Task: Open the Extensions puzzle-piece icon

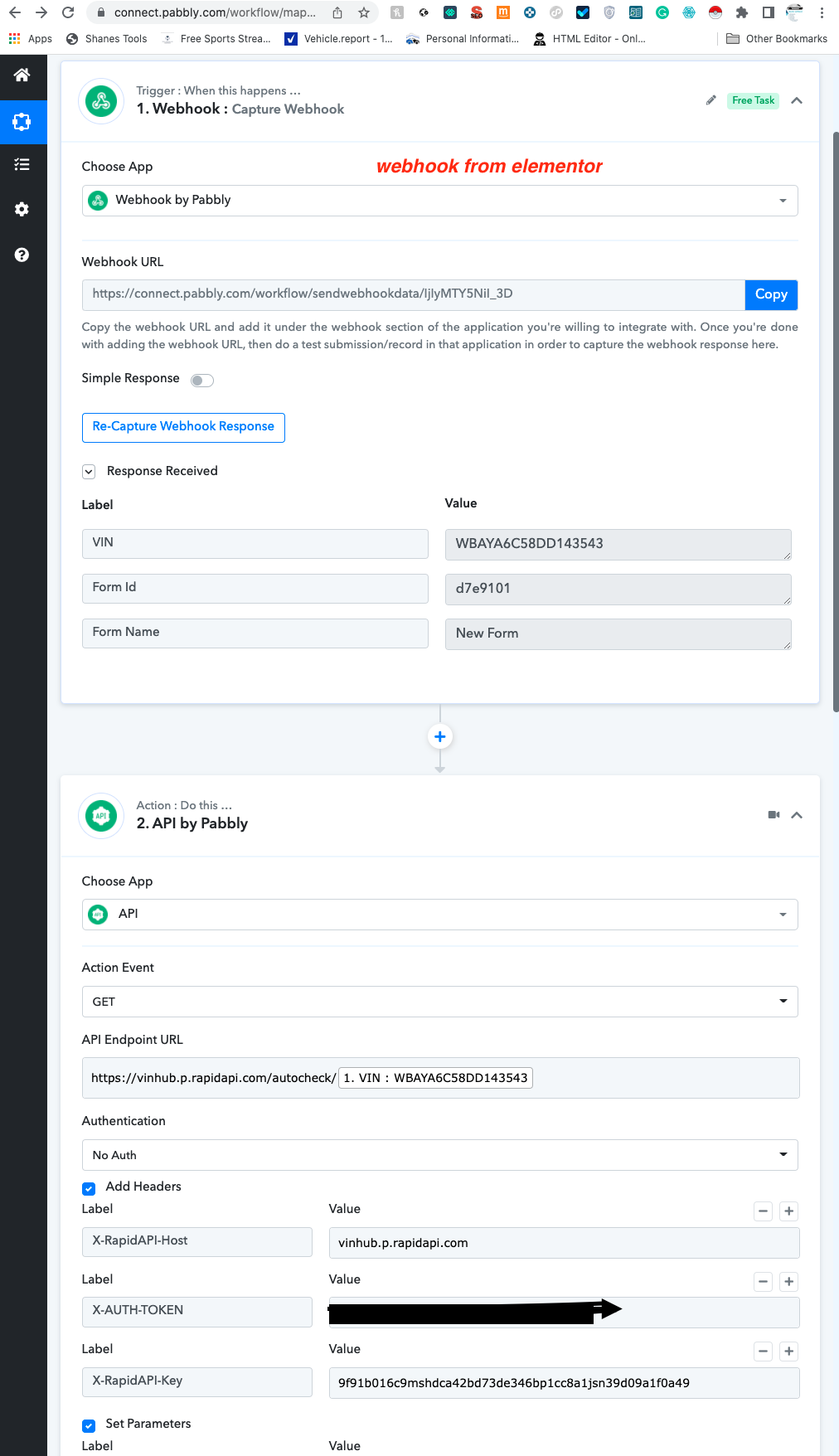Action: click(x=742, y=12)
